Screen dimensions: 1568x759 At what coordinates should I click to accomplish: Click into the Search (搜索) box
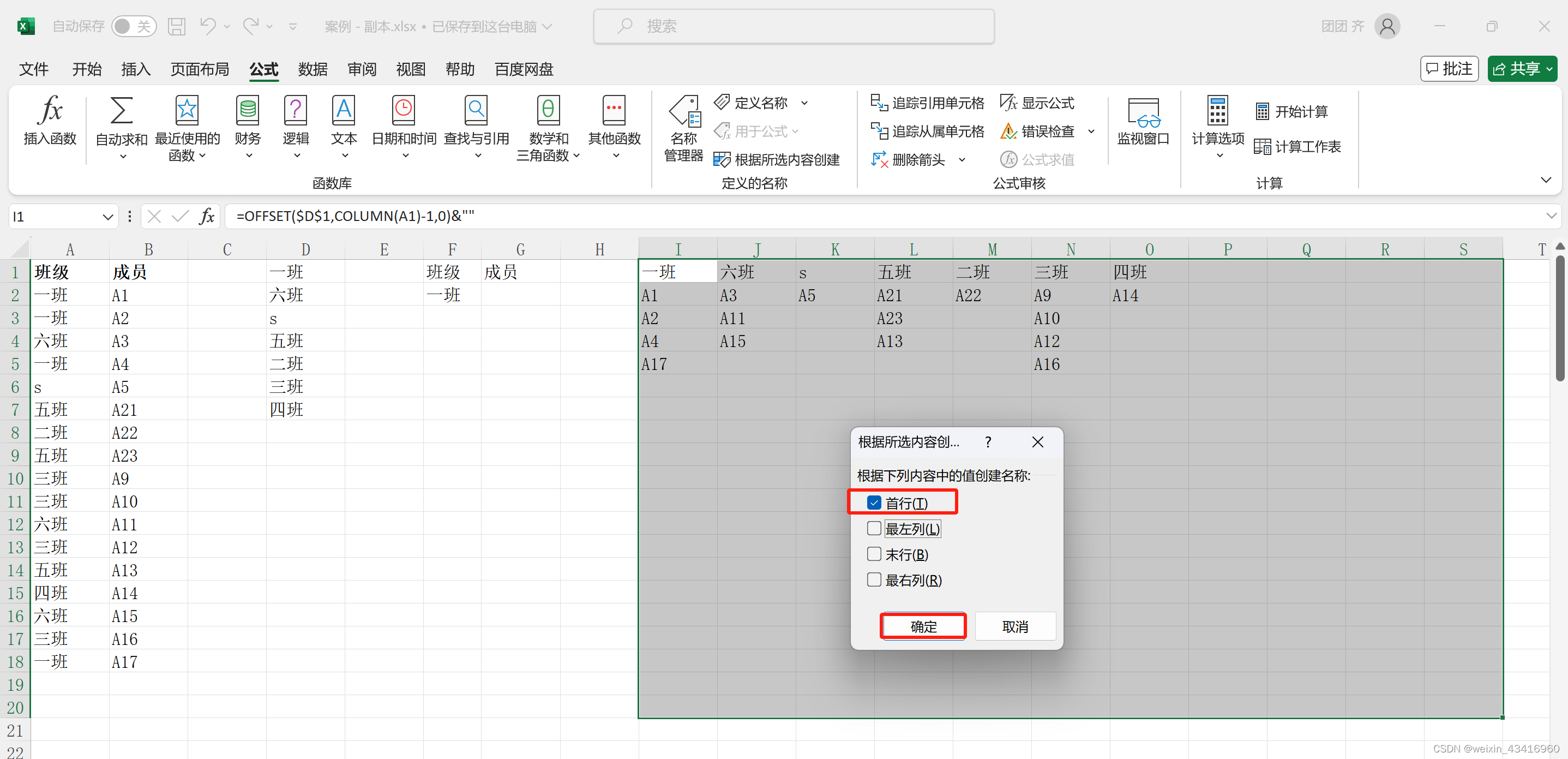794,26
